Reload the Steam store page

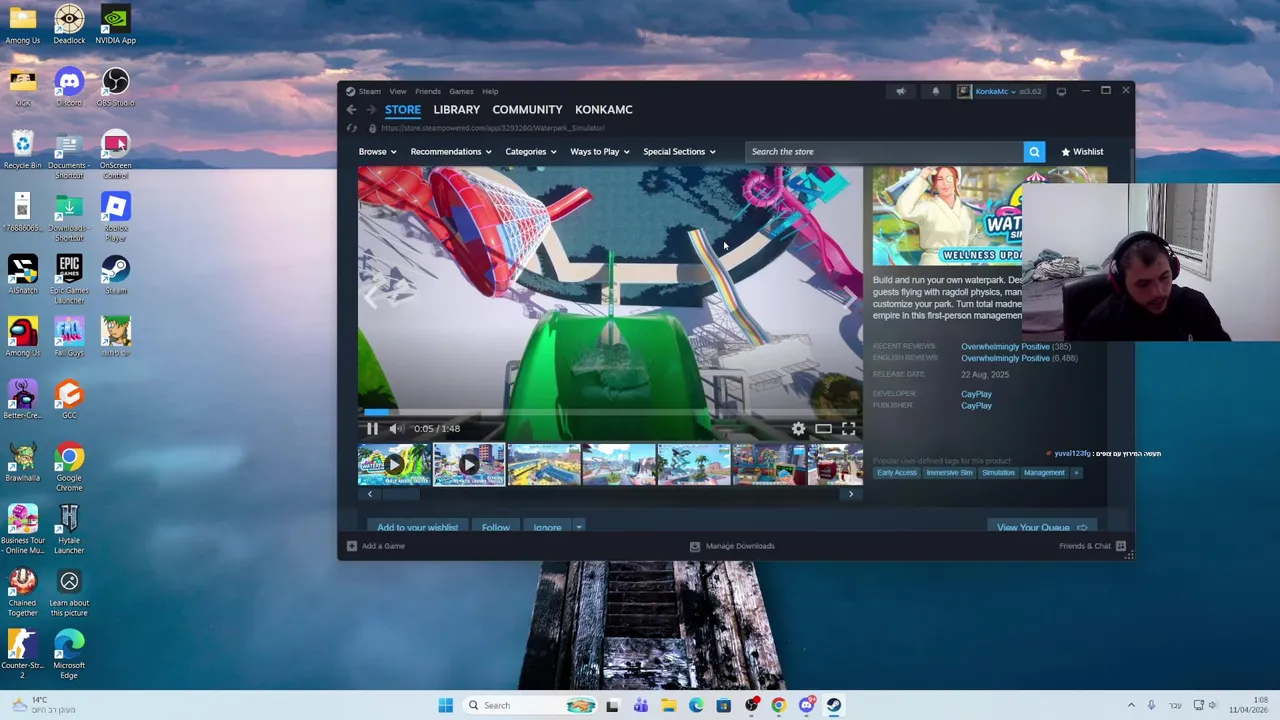point(352,128)
